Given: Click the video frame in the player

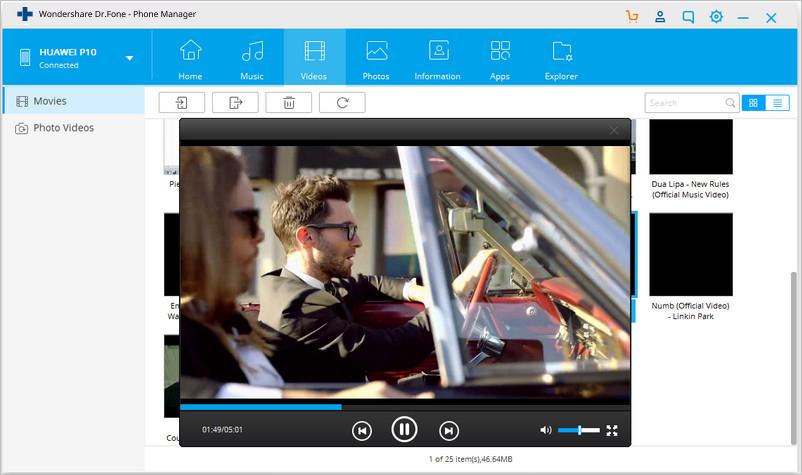Looking at the screenshot, I should pyautogui.click(x=405, y=272).
